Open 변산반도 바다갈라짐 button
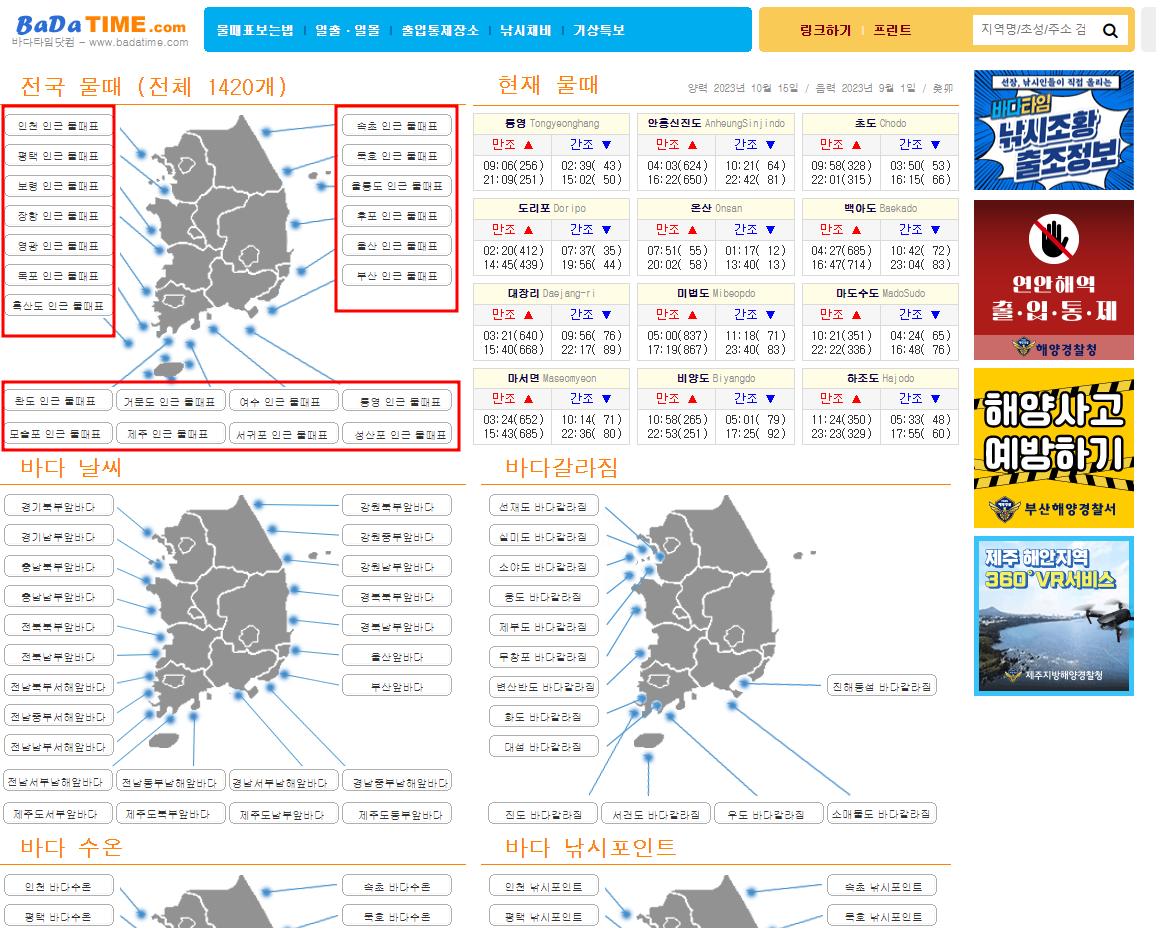Viewport: 1156px width, 928px height. (x=543, y=686)
